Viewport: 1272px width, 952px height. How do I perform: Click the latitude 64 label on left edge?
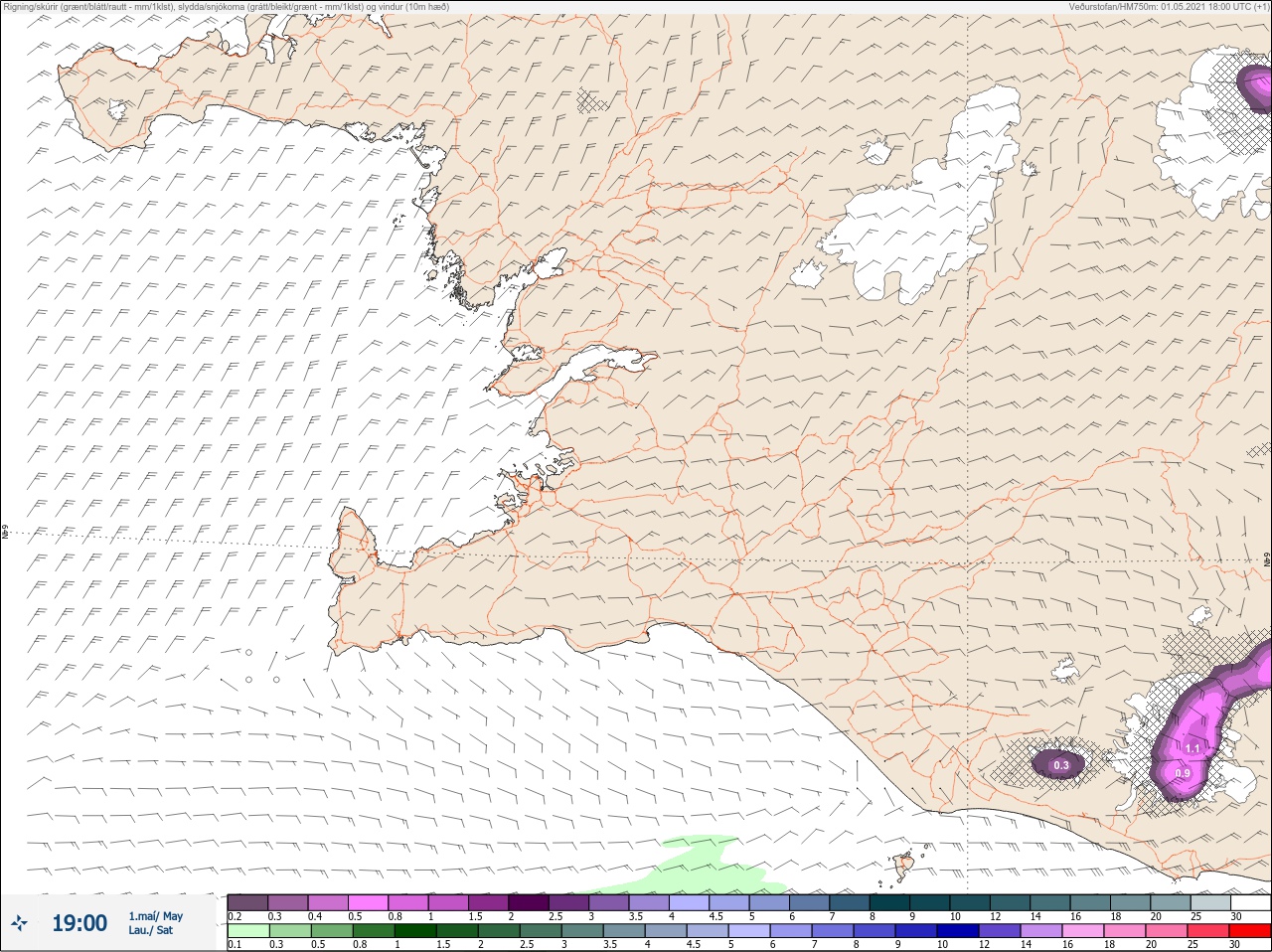tap(5, 533)
